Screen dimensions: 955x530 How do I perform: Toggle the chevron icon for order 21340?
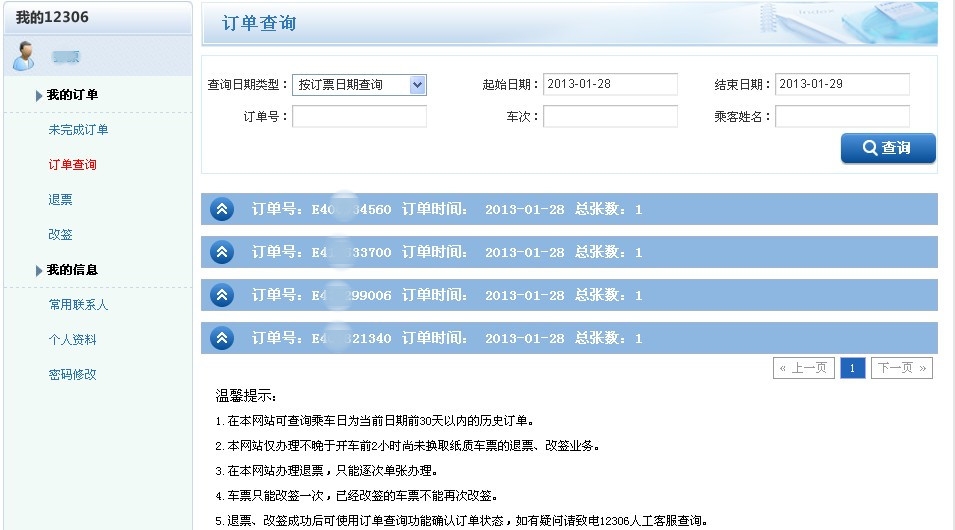222,338
